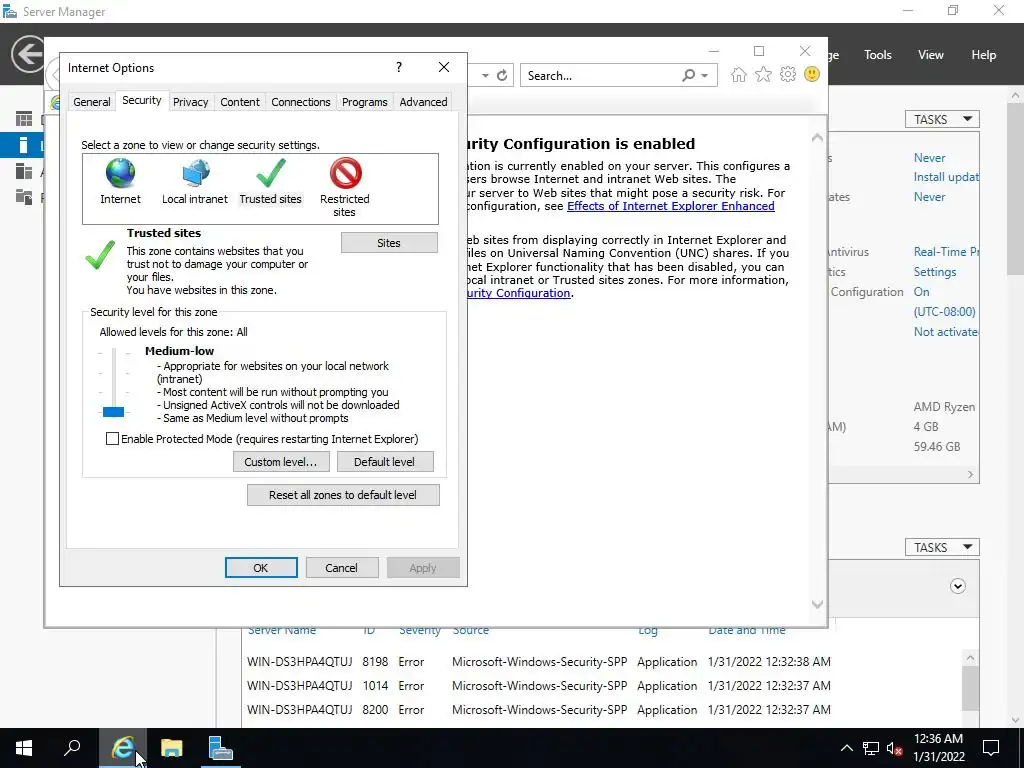Select the File and Storage Services sidebar icon
The image size is (1024, 768).
[x=24, y=197]
